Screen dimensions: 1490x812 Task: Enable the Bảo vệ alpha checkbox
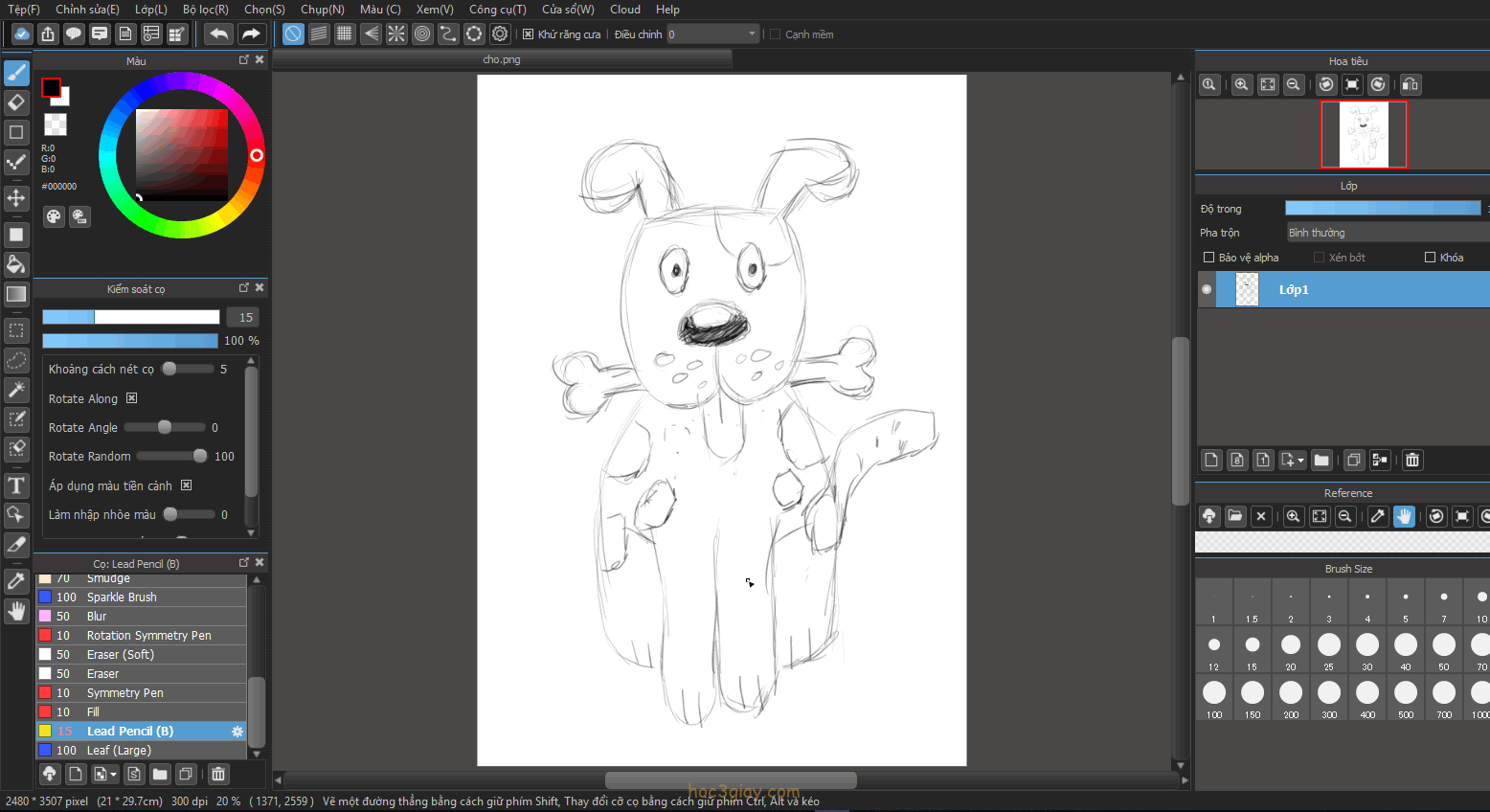click(x=1208, y=258)
